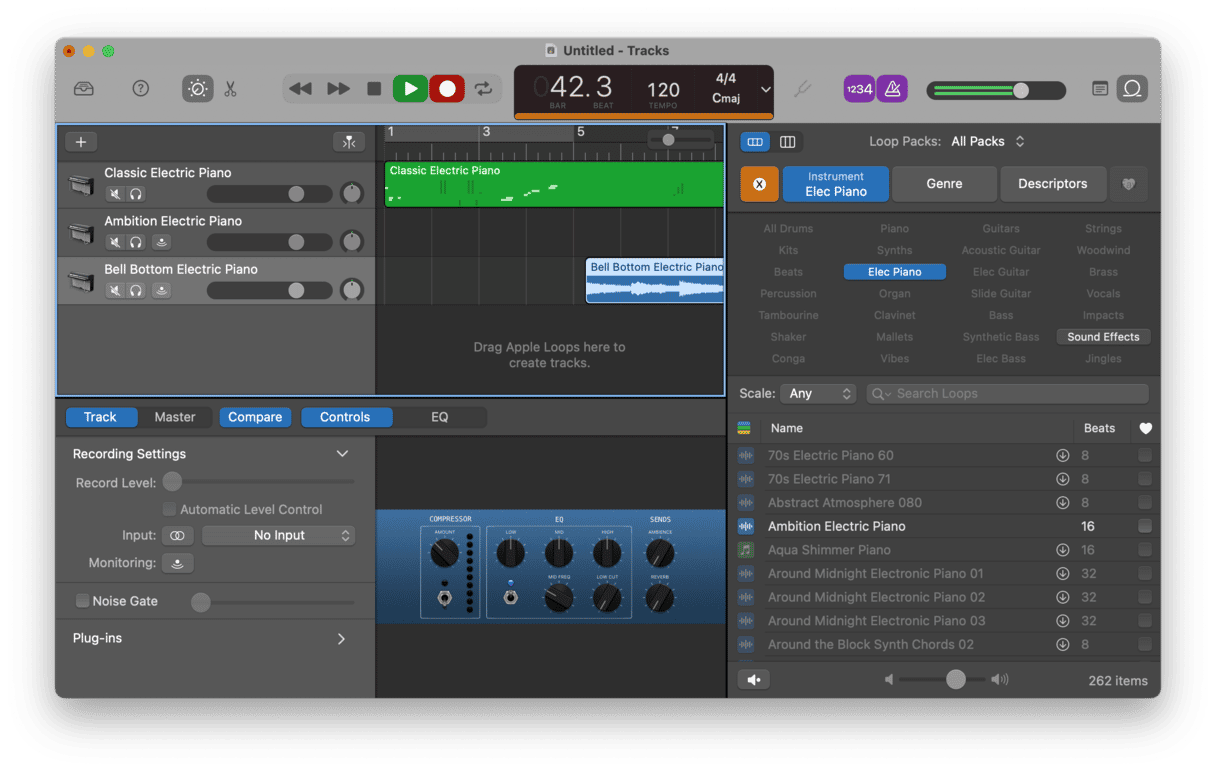Screen dimensions: 1216x771
Task: Start recording with red Record button
Action: click(447, 89)
